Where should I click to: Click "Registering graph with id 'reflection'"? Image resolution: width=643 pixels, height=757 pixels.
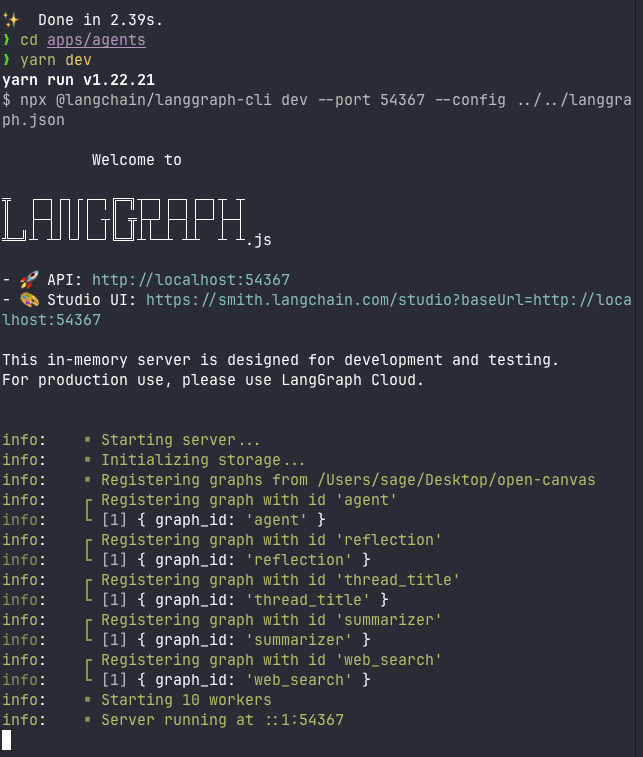[271, 540]
